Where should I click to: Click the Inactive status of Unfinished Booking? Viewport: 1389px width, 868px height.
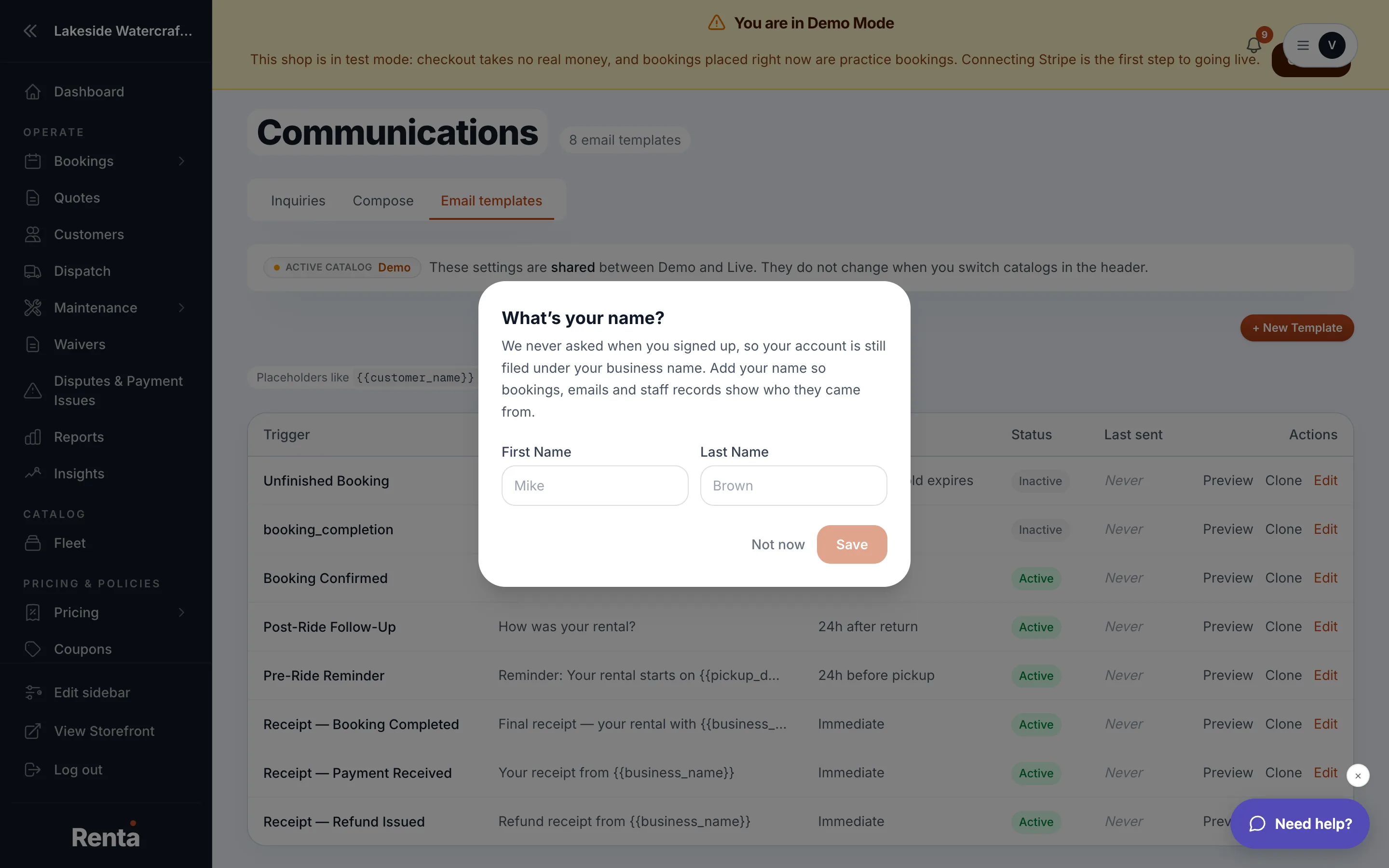1040,481
